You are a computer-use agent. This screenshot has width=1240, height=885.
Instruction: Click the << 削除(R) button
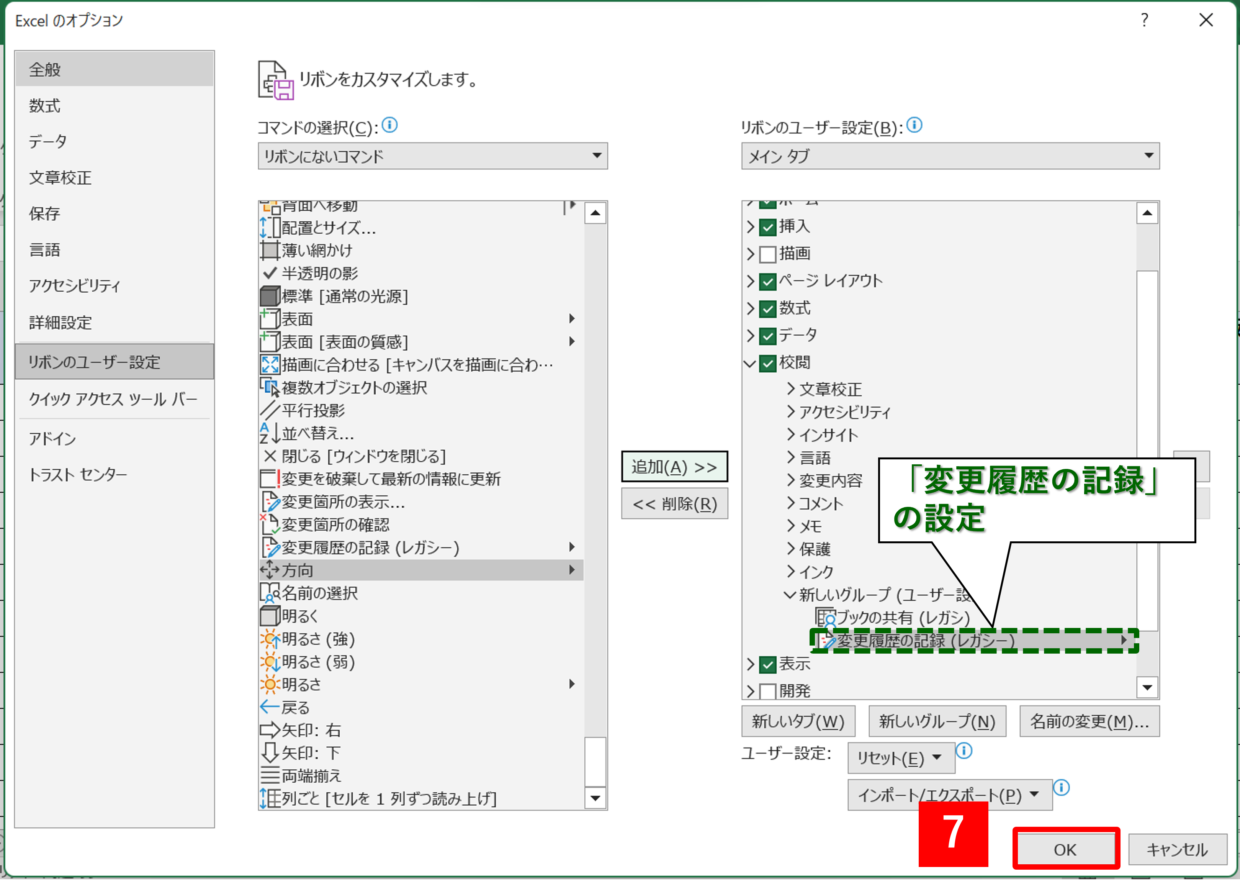click(674, 504)
